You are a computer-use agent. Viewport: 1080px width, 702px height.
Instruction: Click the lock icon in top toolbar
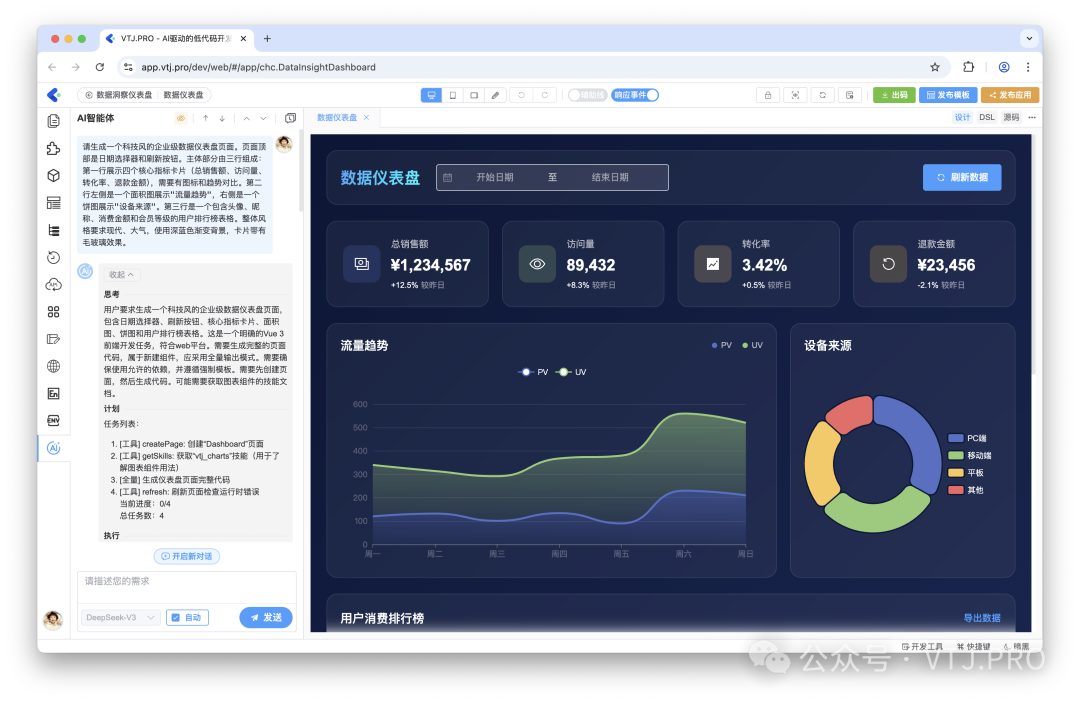(x=767, y=95)
